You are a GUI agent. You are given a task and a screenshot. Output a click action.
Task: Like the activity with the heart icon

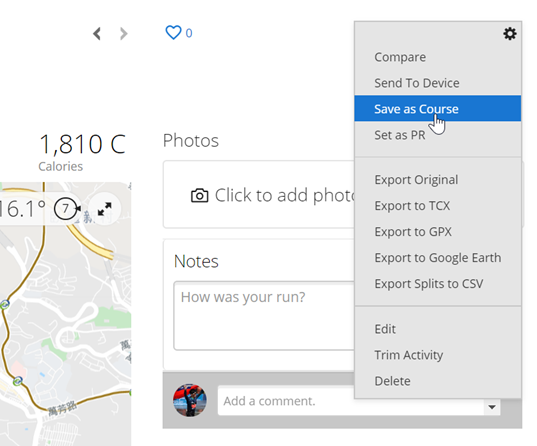[173, 33]
